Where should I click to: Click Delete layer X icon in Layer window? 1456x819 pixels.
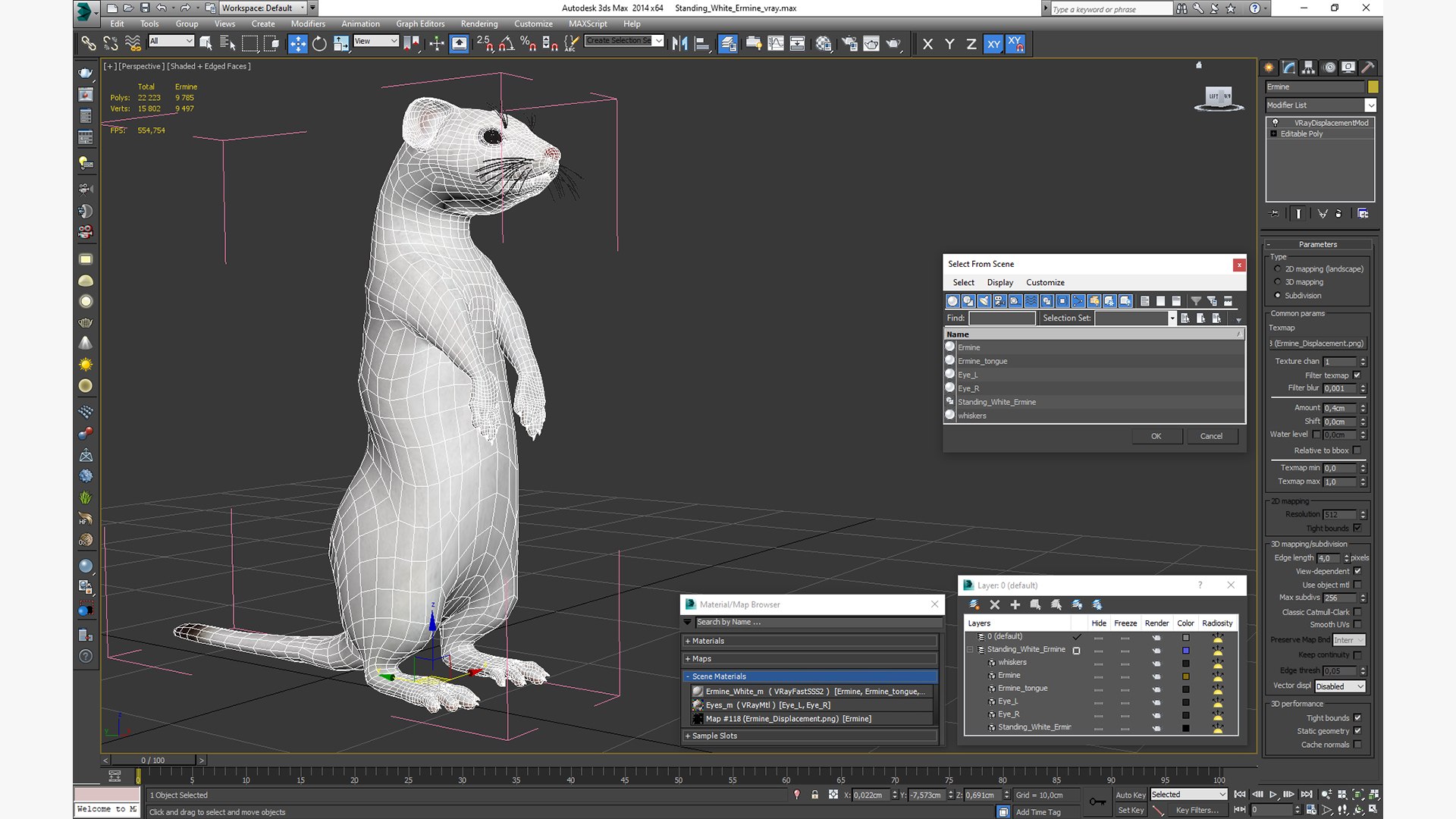point(995,604)
